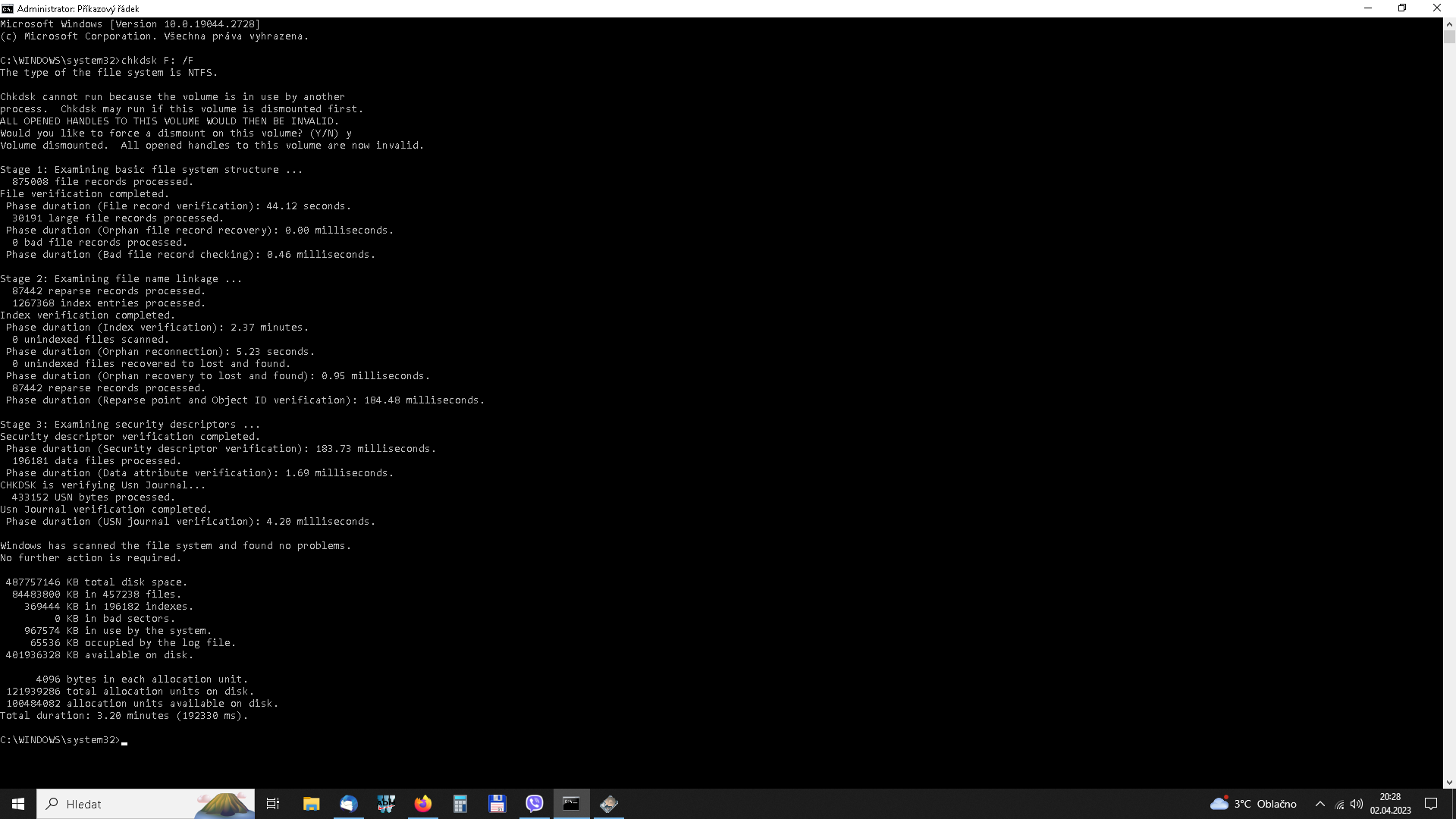Expand the hidden system tray icons

pyautogui.click(x=1319, y=804)
